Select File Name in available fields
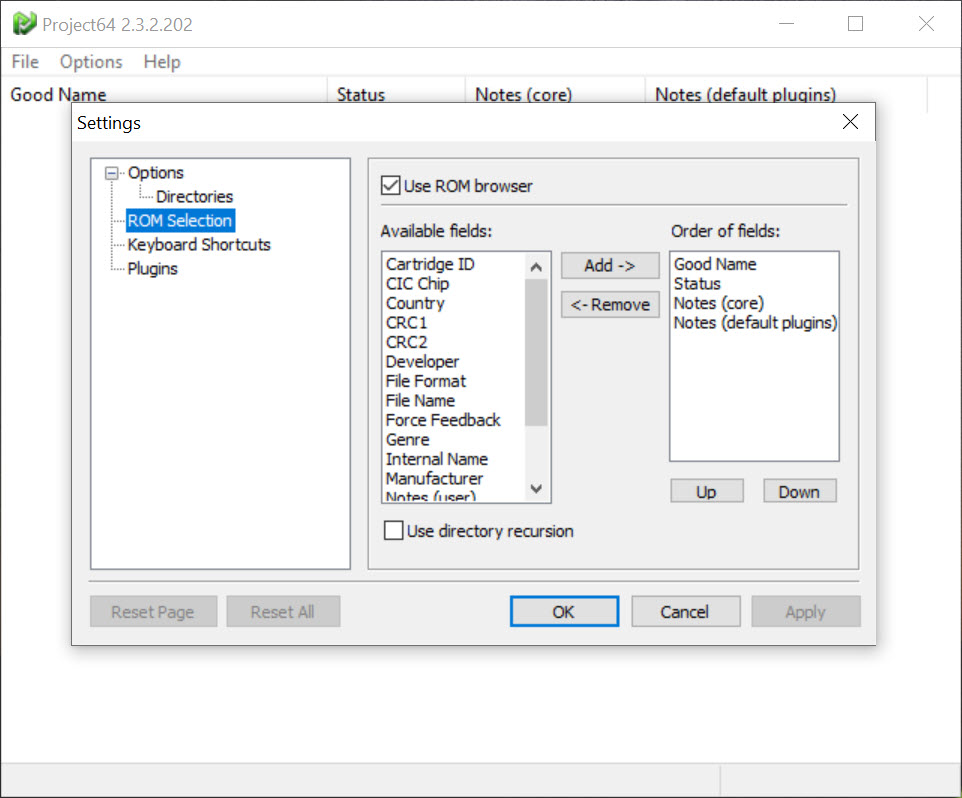Screen dimensions: 962x798 coord(420,401)
